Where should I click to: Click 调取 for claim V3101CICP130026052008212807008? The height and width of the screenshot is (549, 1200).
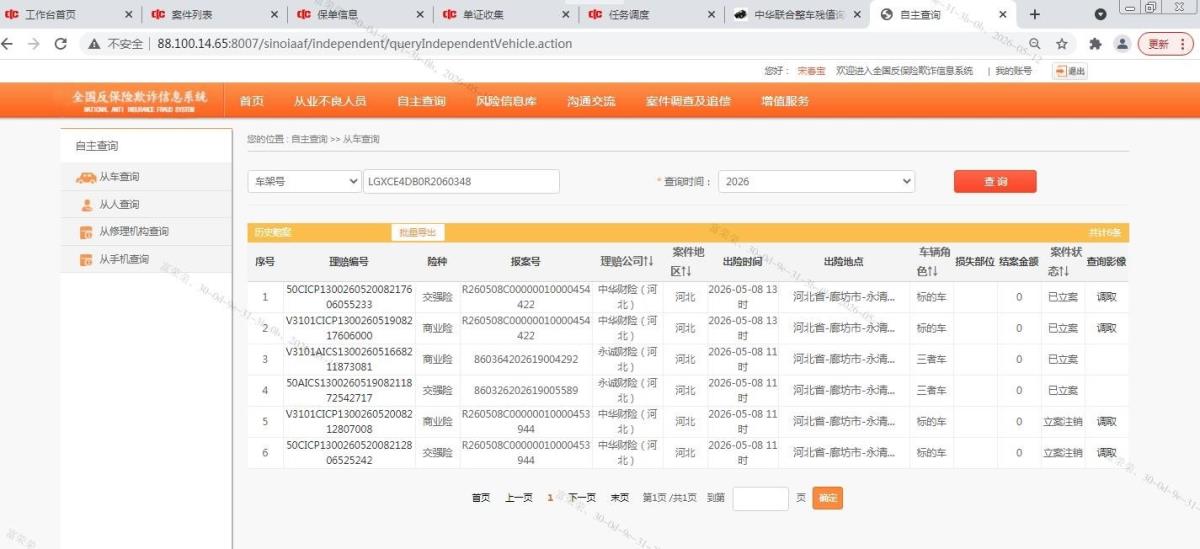[1106, 422]
